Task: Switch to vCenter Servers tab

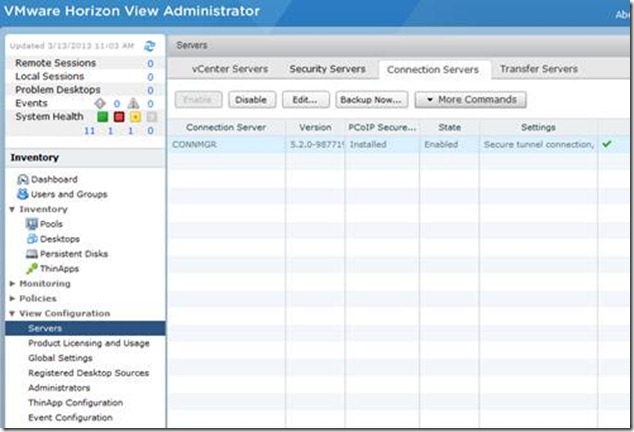Action: pos(230,69)
